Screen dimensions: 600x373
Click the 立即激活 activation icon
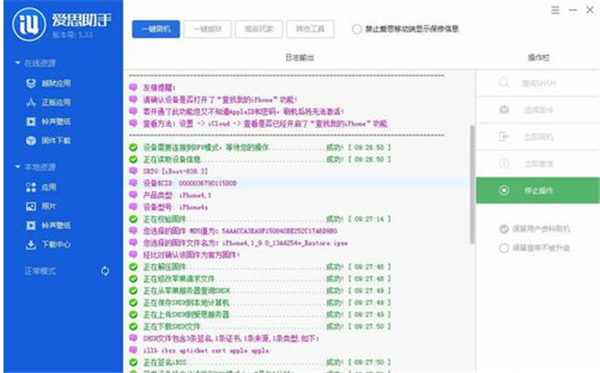(504, 163)
